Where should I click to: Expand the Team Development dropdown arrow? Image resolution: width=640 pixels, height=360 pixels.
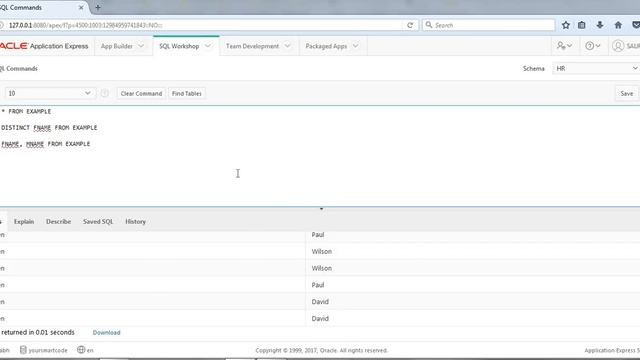(x=287, y=46)
